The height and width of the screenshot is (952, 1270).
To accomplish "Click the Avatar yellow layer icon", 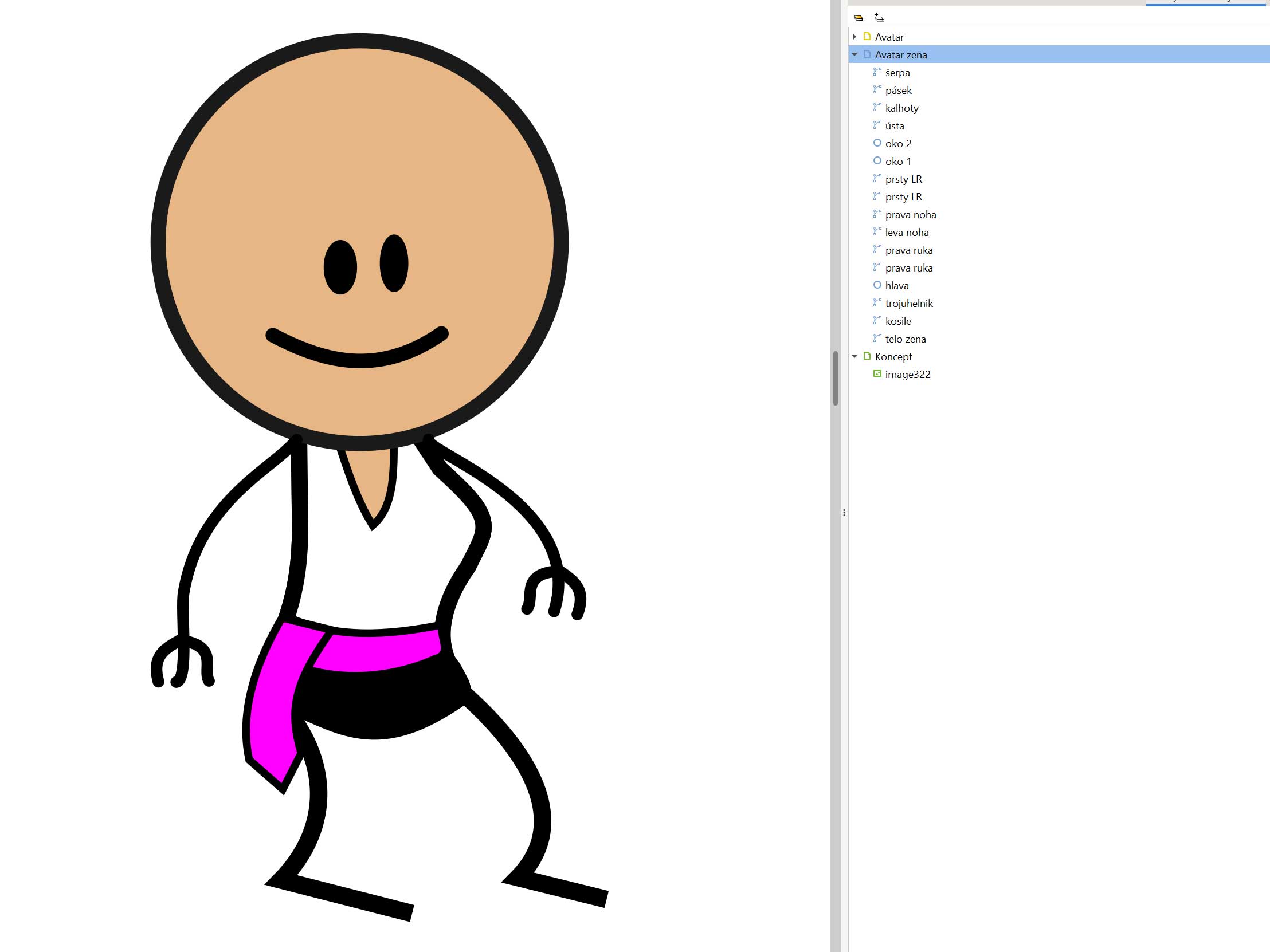I will point(867,37).
